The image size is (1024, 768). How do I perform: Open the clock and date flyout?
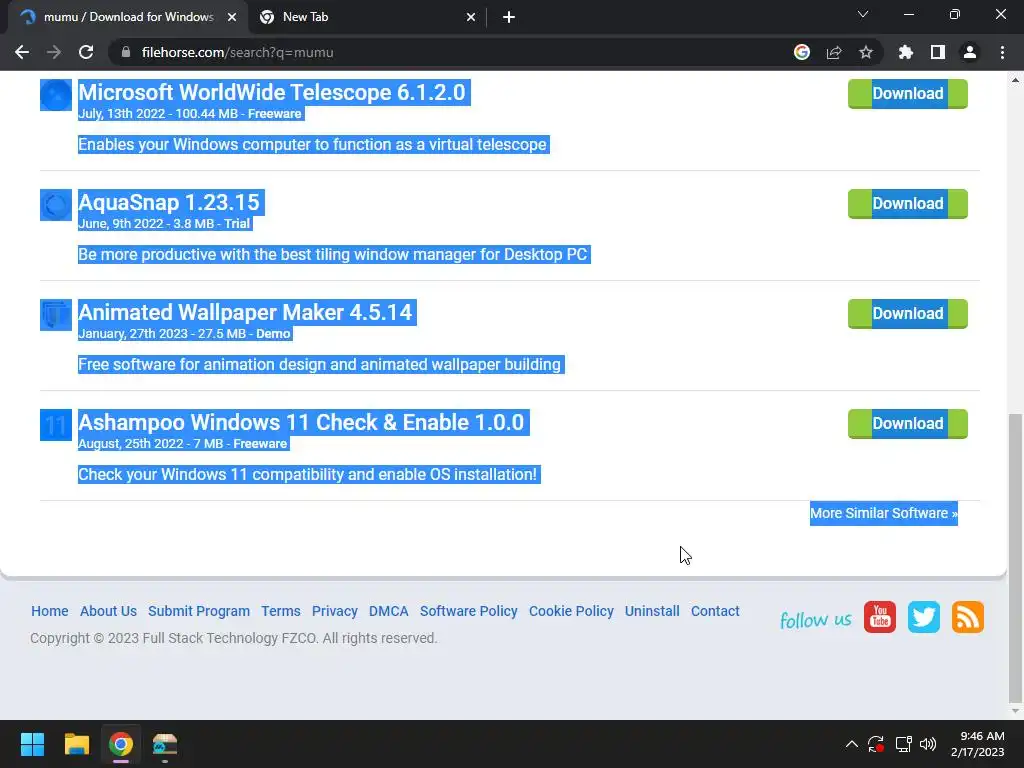click(x=977, y=744)
